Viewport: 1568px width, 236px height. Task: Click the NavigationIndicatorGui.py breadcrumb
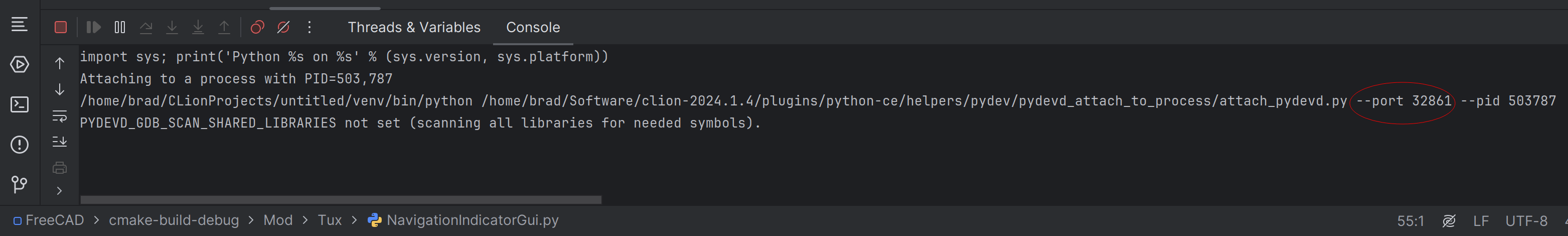coord(472,220)
